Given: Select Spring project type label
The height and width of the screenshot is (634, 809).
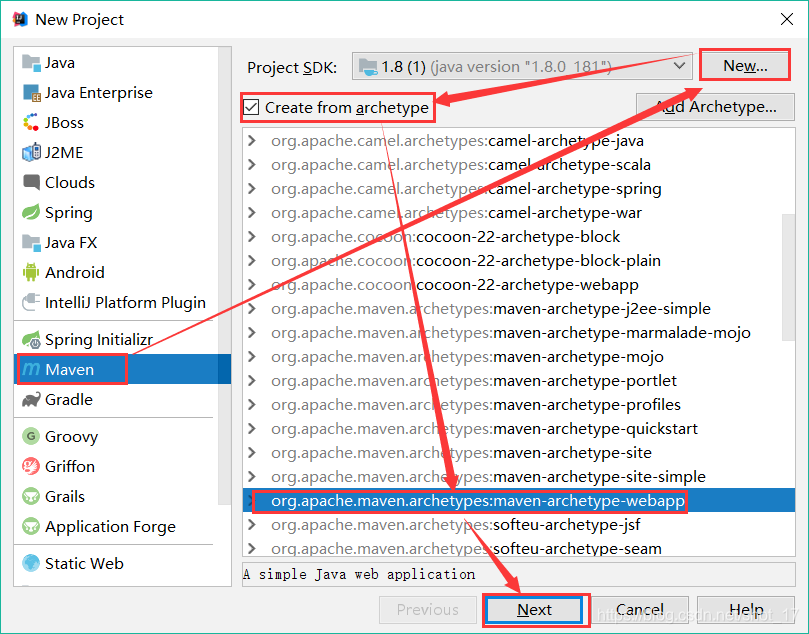Looking at the screenshot, I should [x=69, y=213].
